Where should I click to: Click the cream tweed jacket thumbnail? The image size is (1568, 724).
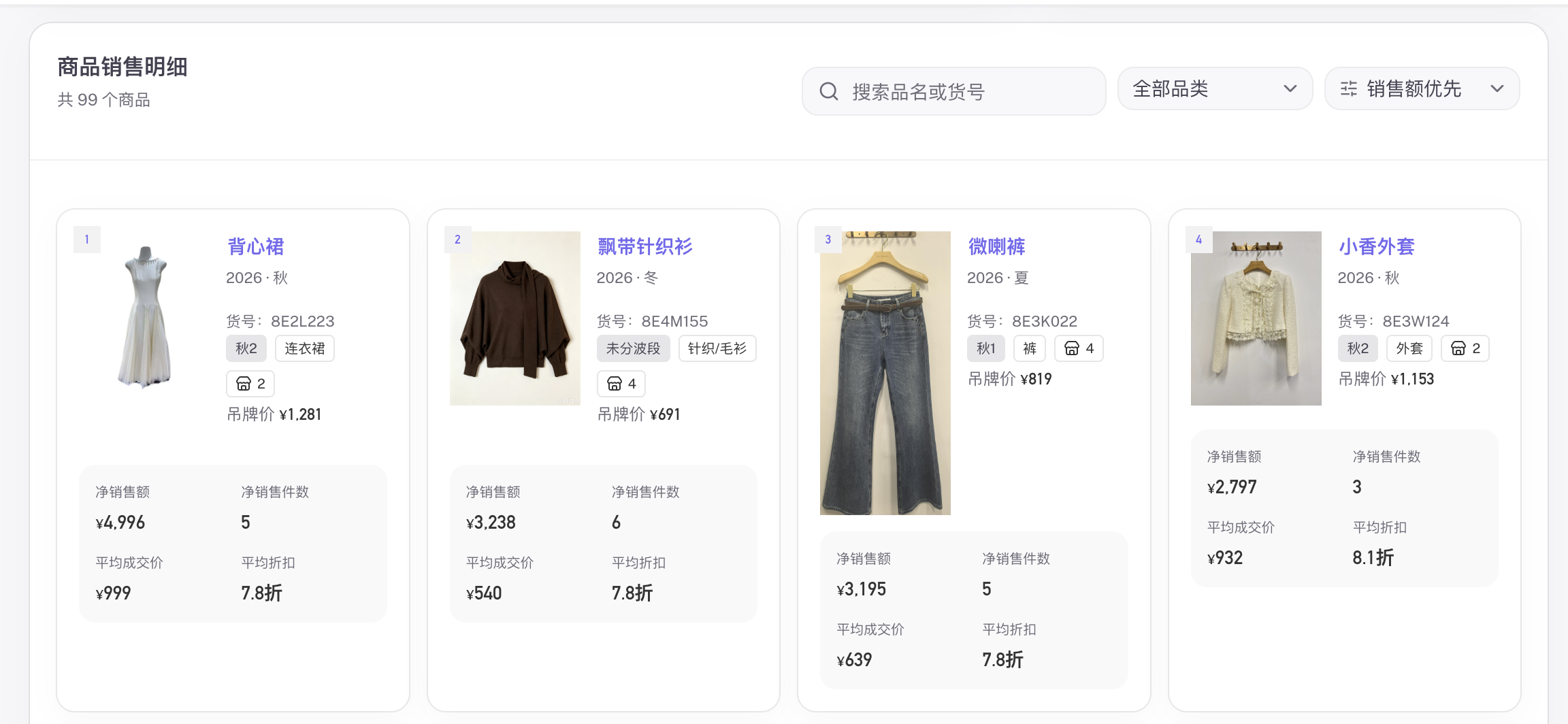(x=1256, y=318)
